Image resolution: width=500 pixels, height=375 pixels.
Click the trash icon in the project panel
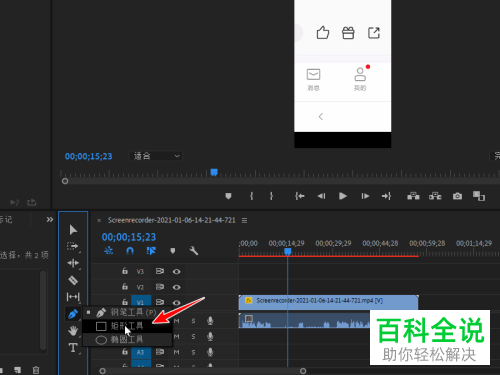click(x=36, y=370)
